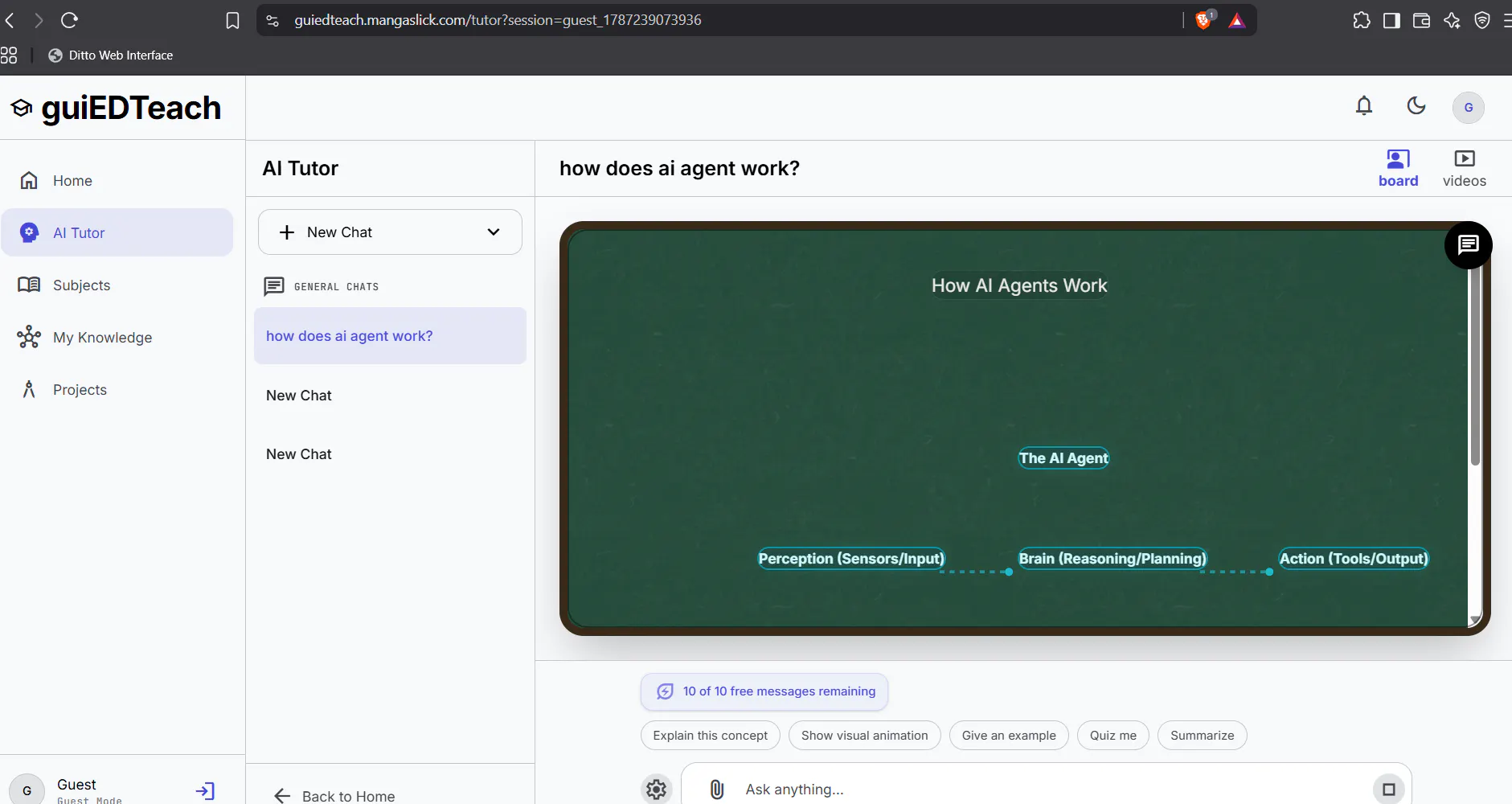This screenshot has height=804, width=1512.
Task: Click the free messages remaining badge
Action: [x=764, y=691]
